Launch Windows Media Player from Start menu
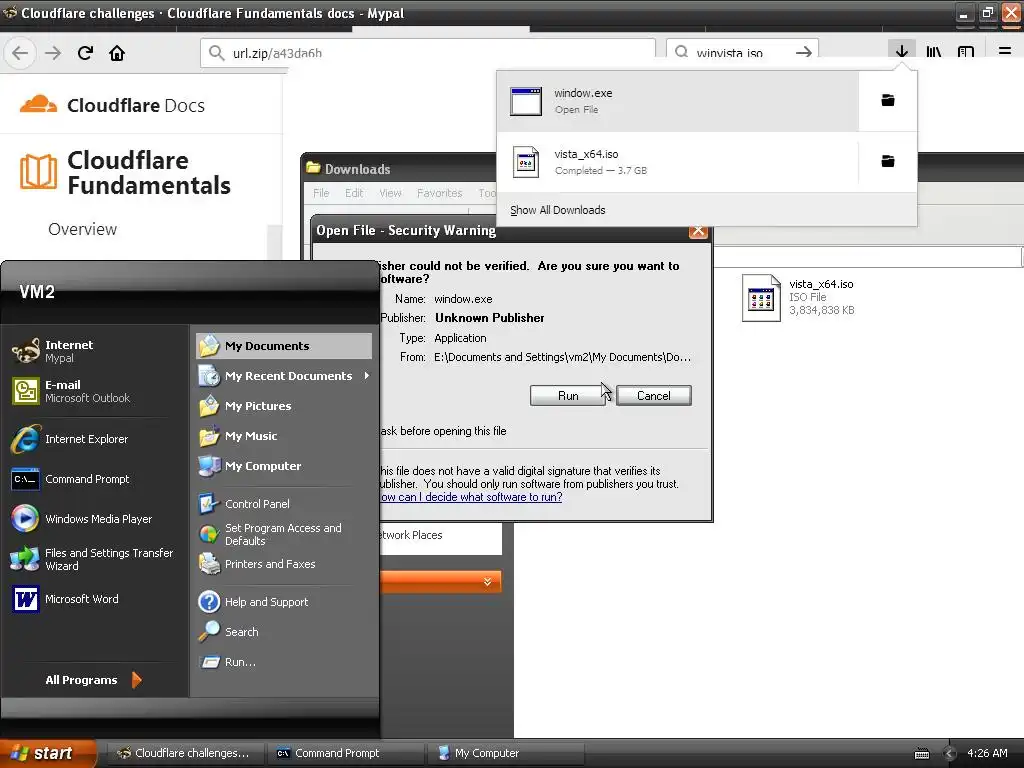Screen dimensions: 1024x768 (95, 519)
